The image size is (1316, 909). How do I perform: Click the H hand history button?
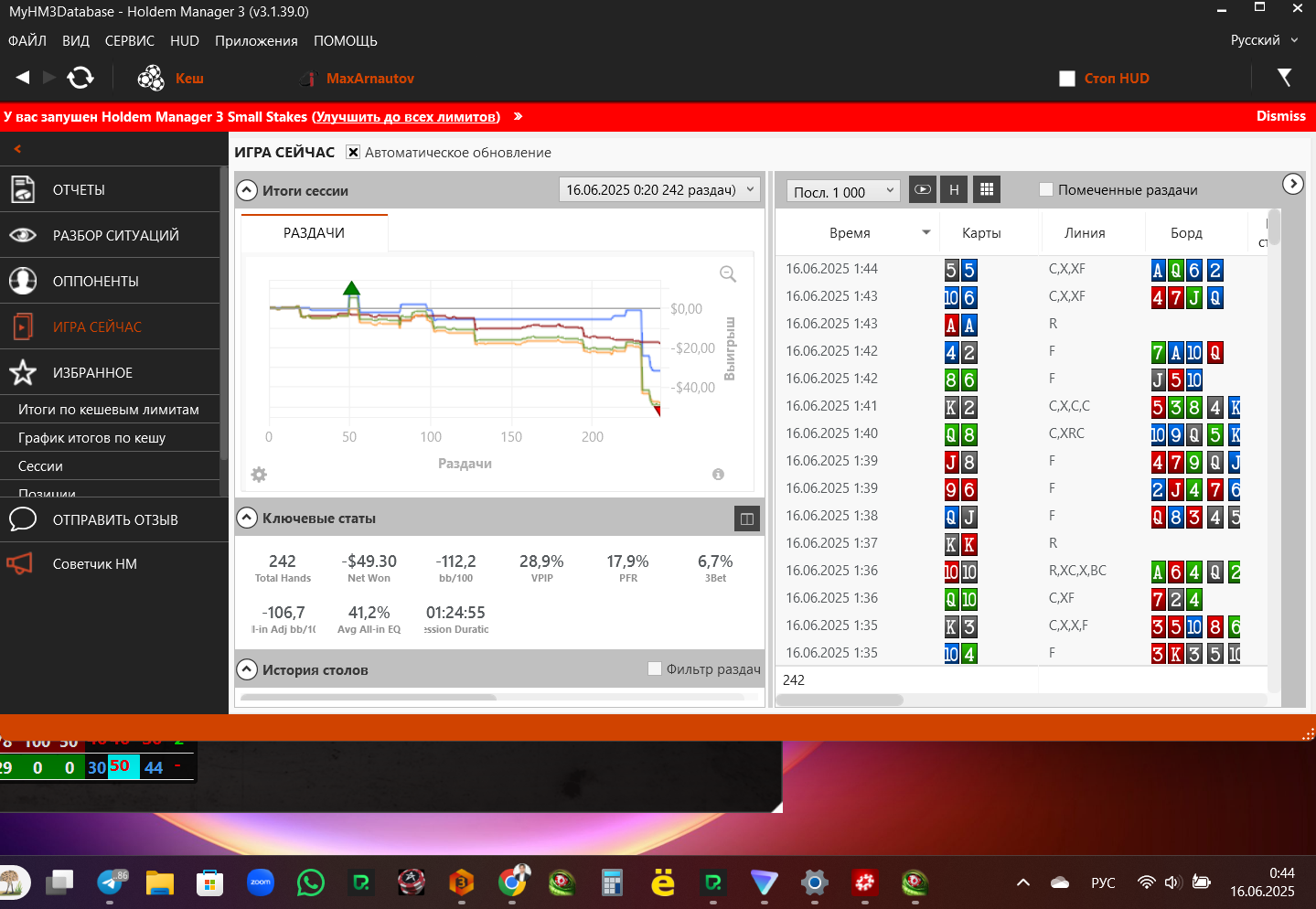coord(954,189)
